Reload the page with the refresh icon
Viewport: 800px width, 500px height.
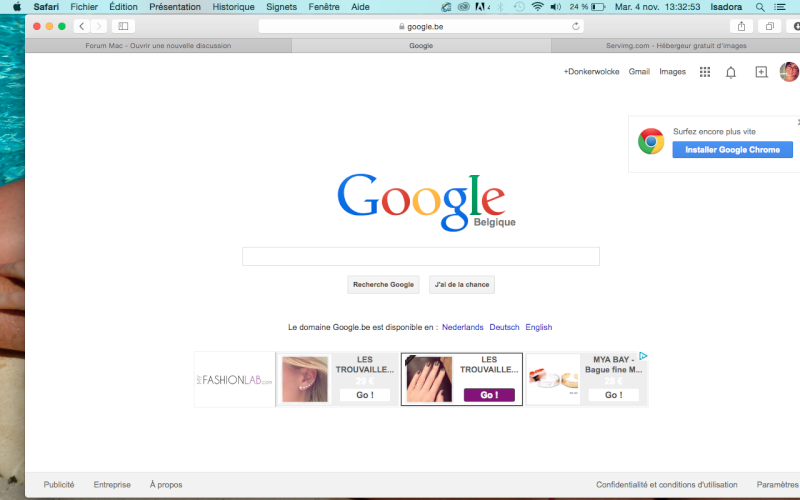click(576, 27)
